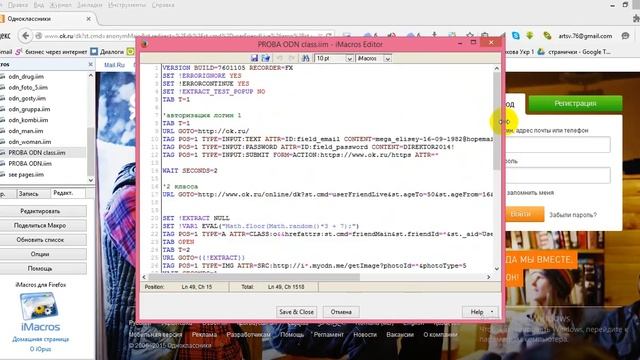
Task: Open the Mail.Ru link on page
Action: coord(114,65)
